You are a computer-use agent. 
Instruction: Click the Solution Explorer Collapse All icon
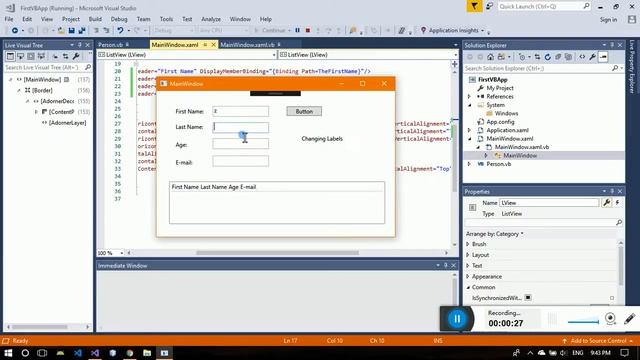pyautogui.click(x=558, y=57)
